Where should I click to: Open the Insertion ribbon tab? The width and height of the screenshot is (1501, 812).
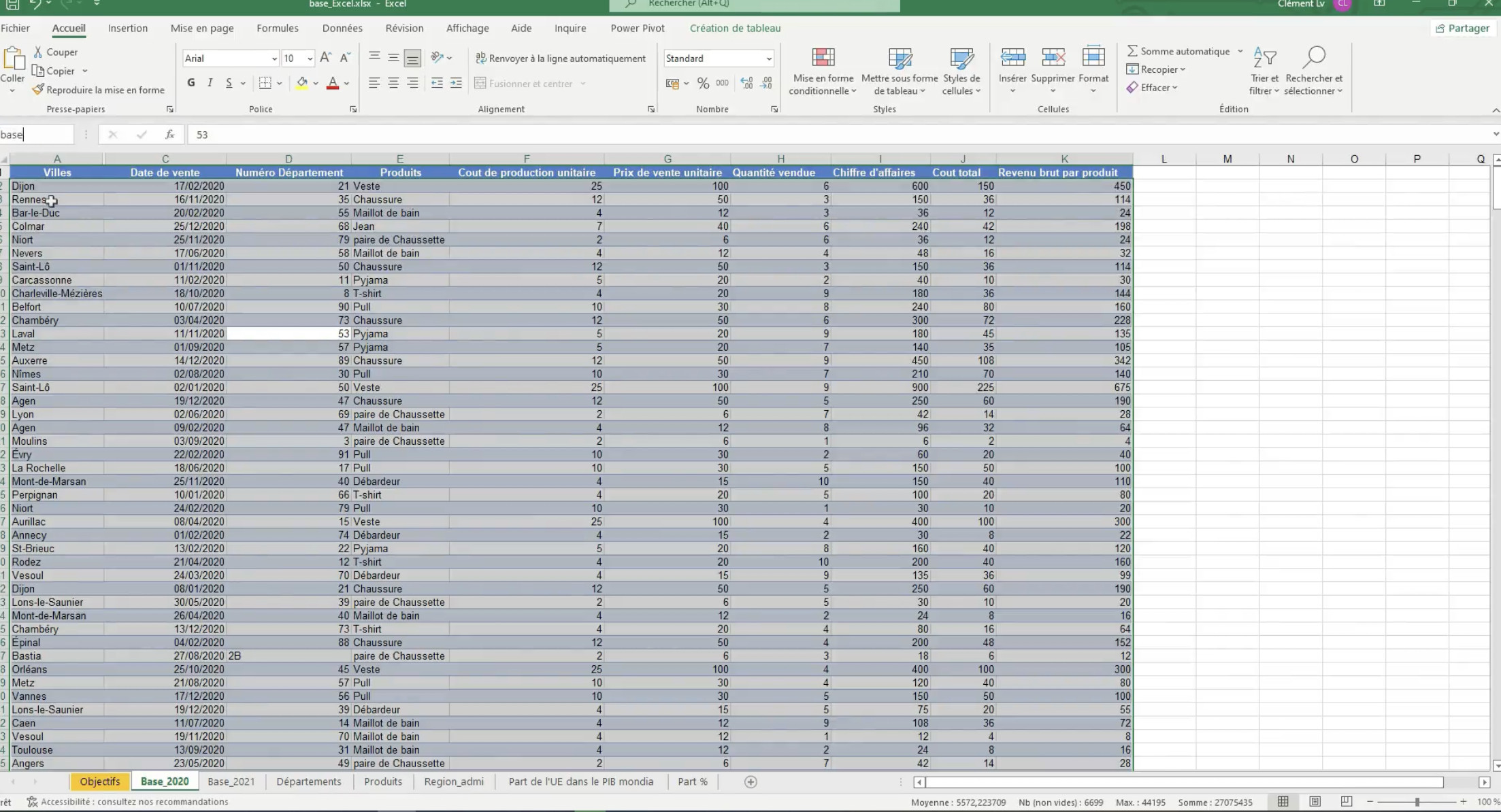coord(128,28)
